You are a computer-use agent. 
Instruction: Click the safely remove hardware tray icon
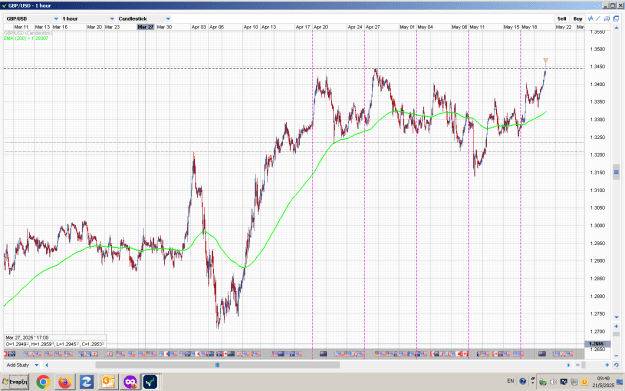tap(542, 382)
